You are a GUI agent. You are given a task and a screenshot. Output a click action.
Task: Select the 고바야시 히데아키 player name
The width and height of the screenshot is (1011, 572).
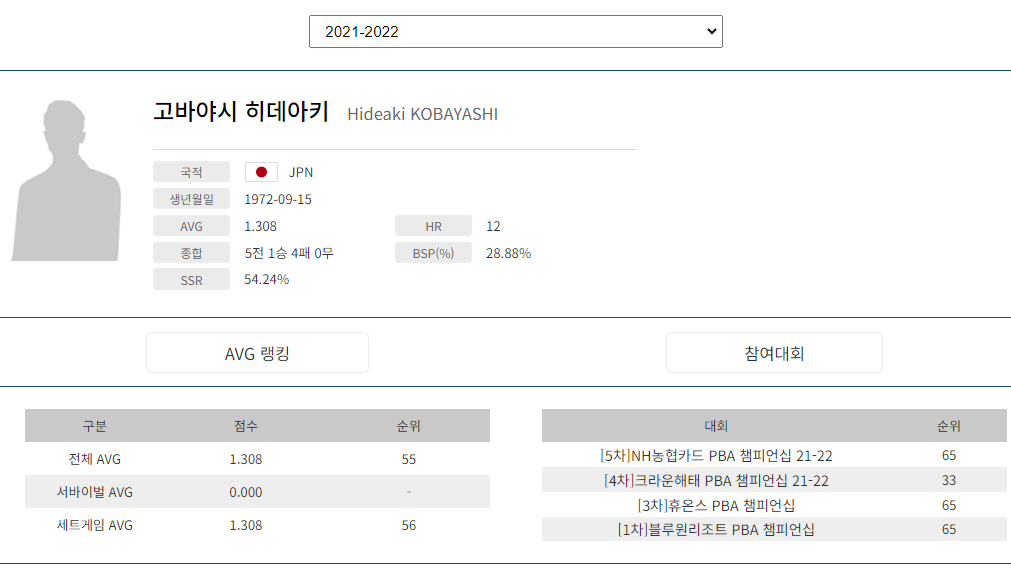pyautogui.click(x=241, y=111)
